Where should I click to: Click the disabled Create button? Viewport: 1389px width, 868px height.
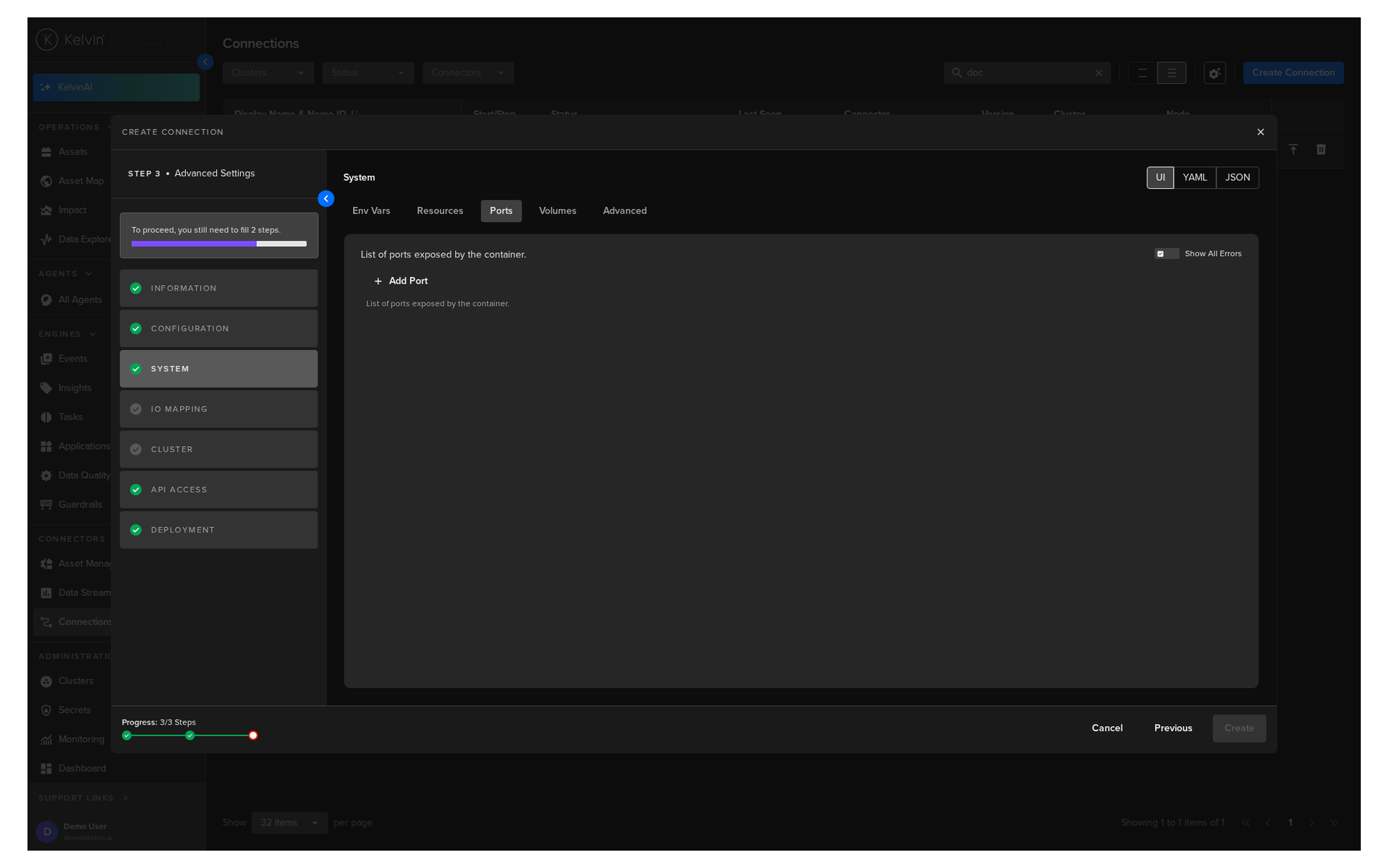click(1239, 728)
